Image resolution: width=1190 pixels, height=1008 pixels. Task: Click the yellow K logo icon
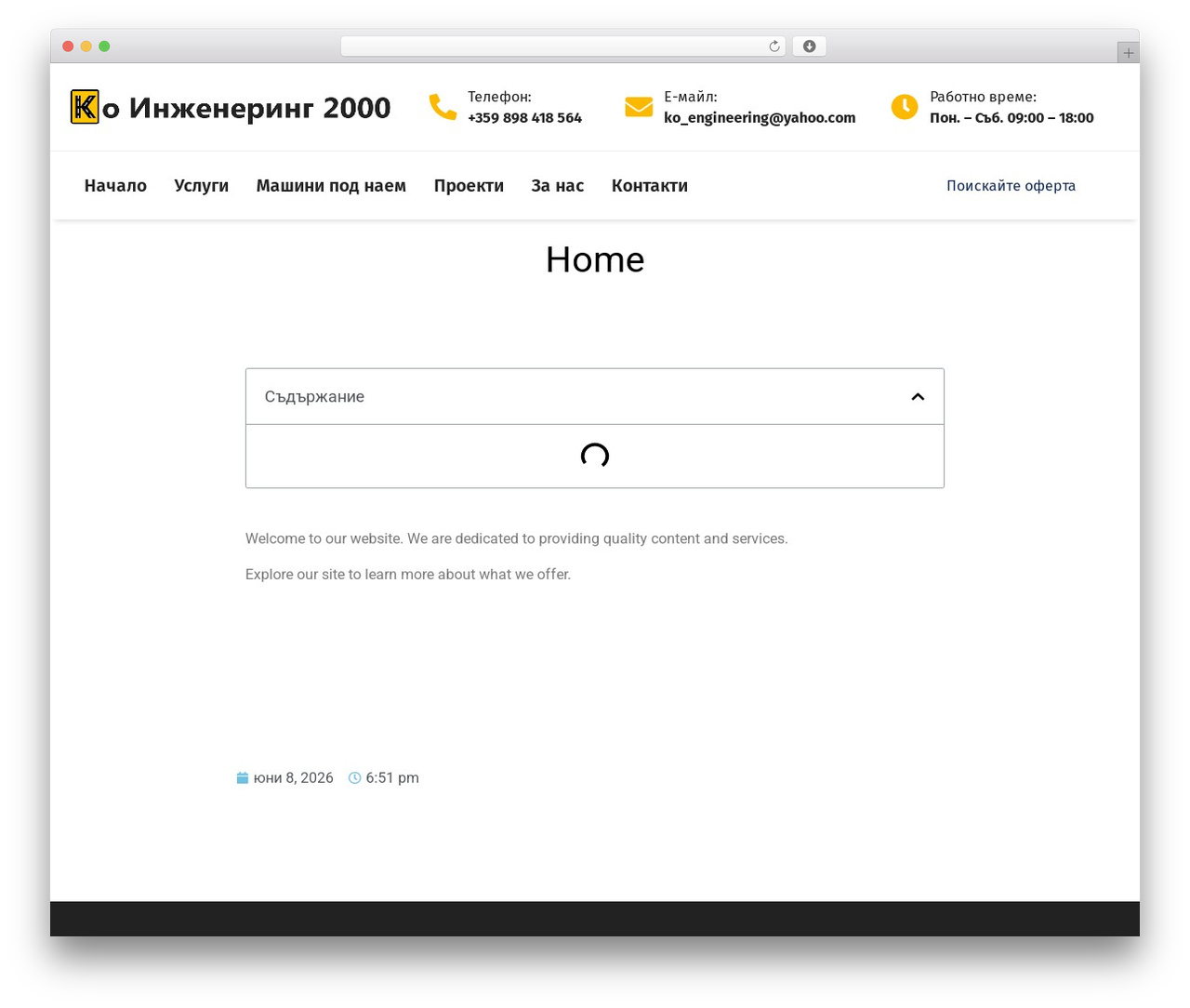click(85, 107)
